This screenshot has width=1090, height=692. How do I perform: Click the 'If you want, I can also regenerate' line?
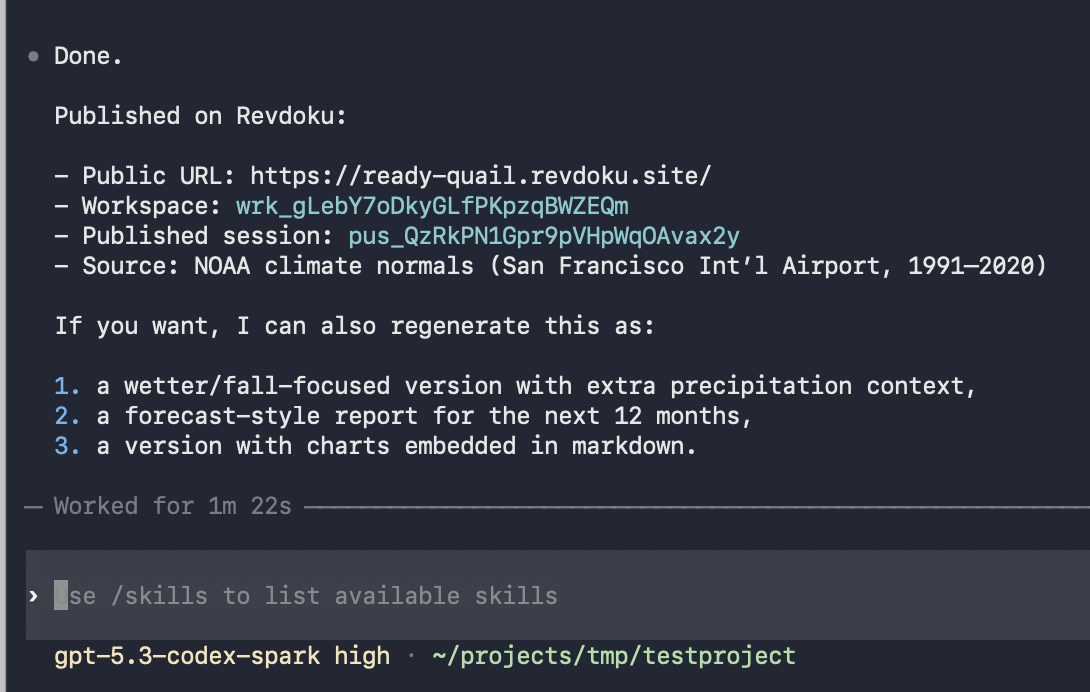tap(355, 326)
